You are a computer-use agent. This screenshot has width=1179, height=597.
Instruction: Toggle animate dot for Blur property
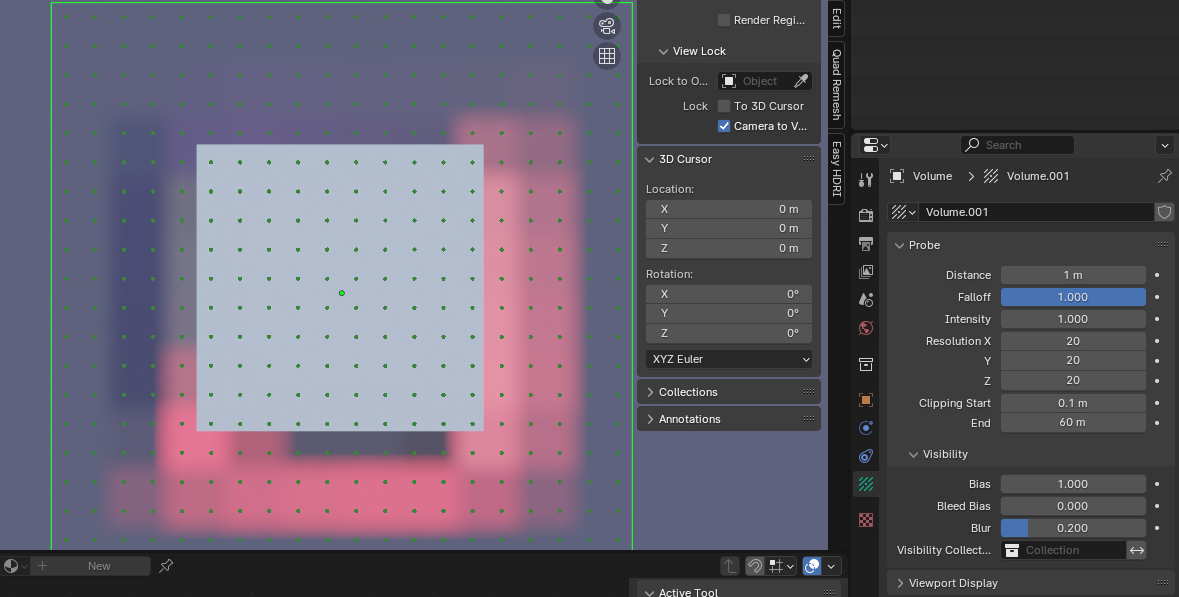tap(1157, 528)
